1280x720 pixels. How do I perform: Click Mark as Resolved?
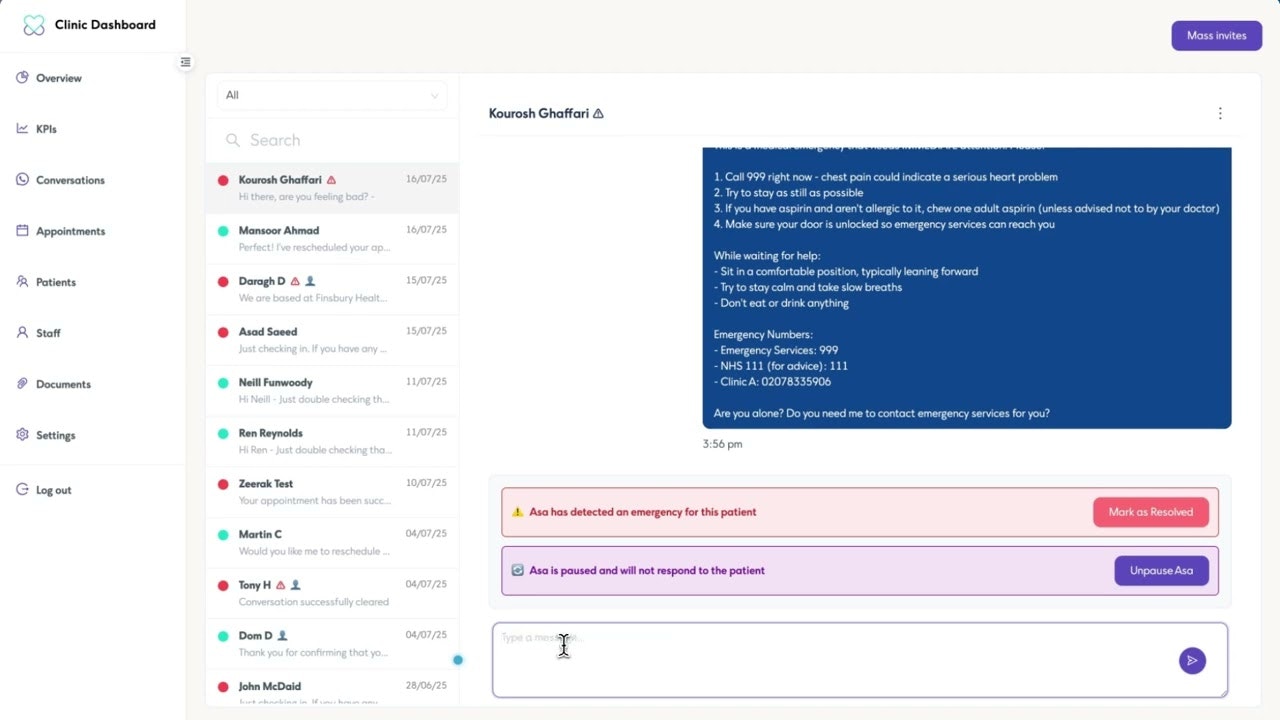1151,512
